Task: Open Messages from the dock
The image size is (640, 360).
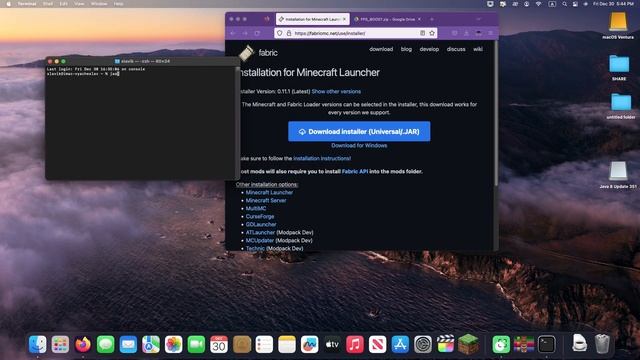Action: pos(105,344)
